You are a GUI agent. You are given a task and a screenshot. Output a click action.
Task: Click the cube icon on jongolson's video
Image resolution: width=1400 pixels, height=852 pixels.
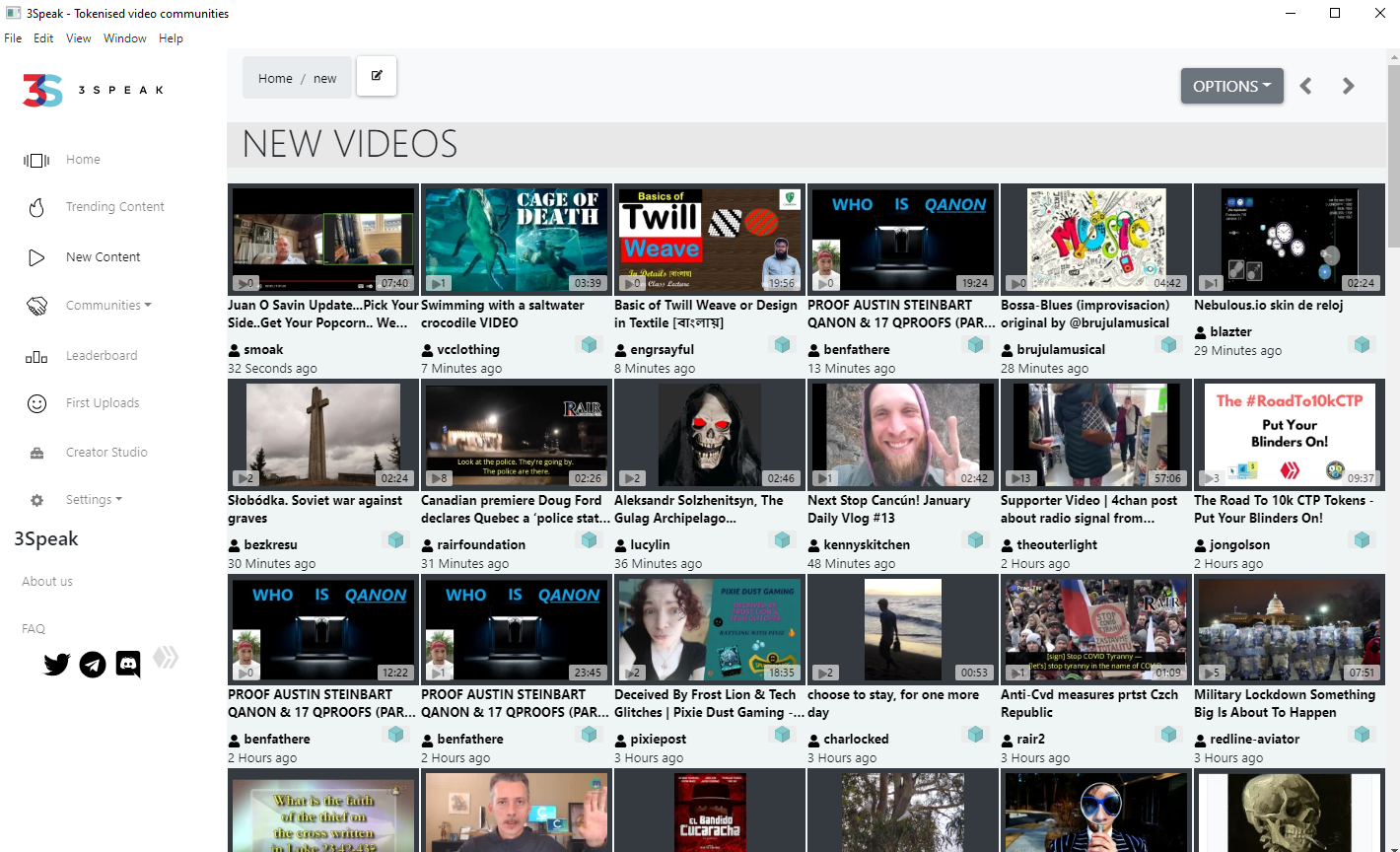click(1362, 539)
